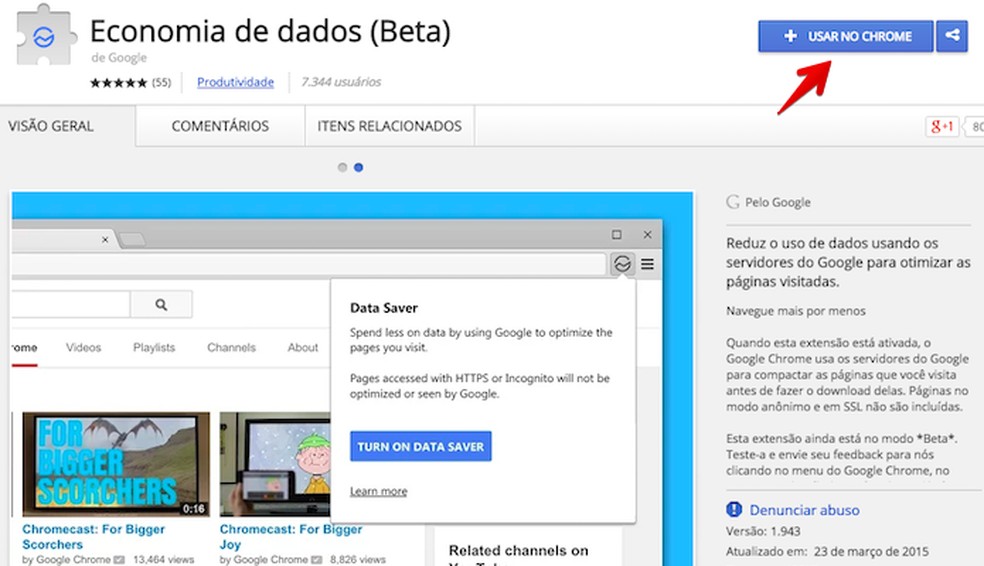Screen dimensions: 984x566
Task: Click the Videos tab in screenshot
Action: click(x=83, y=348)
